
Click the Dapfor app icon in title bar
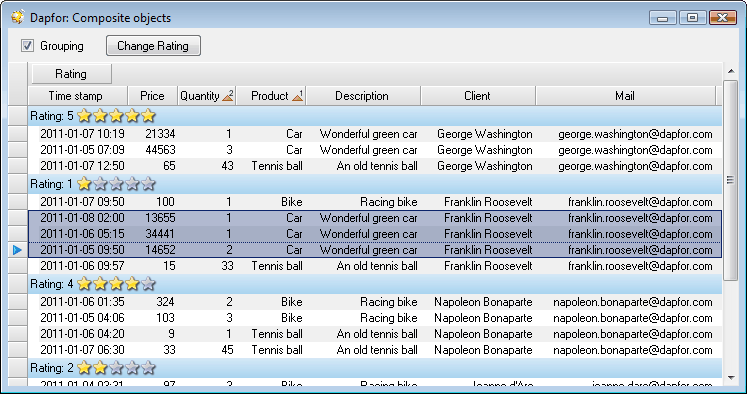(x=18, y=18)
